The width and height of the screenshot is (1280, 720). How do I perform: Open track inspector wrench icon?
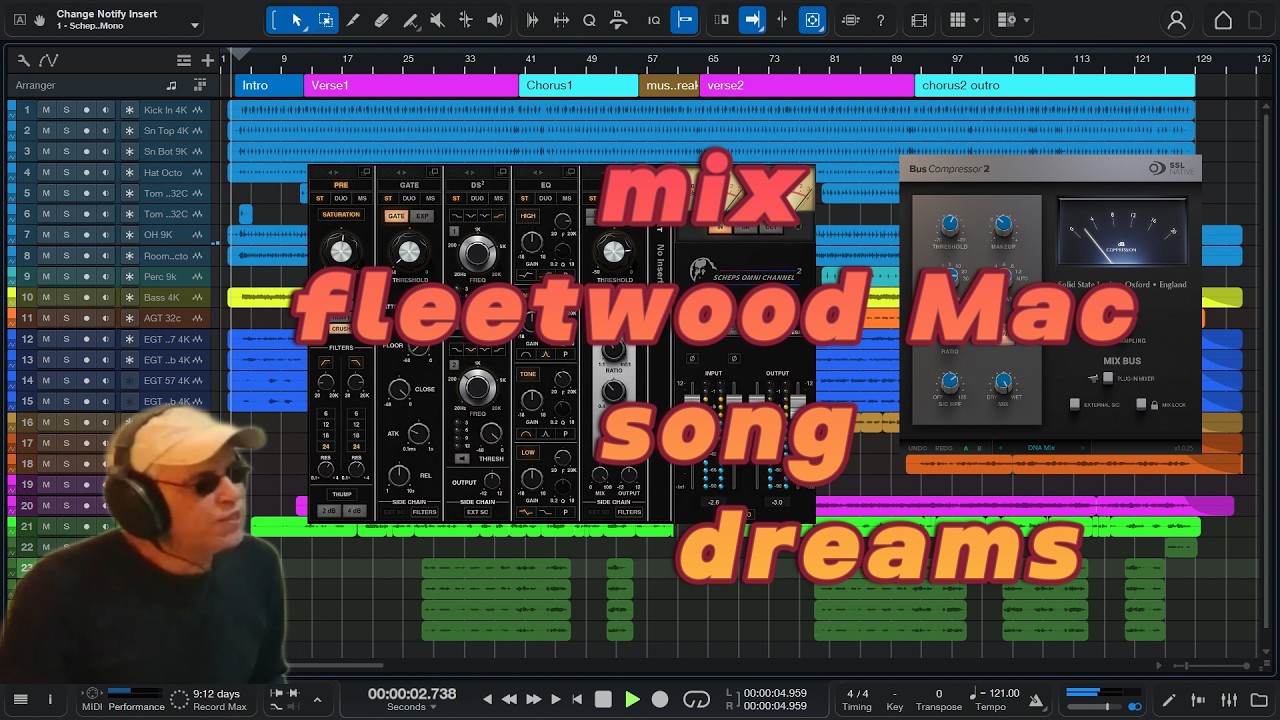click(x=24, y=60)
